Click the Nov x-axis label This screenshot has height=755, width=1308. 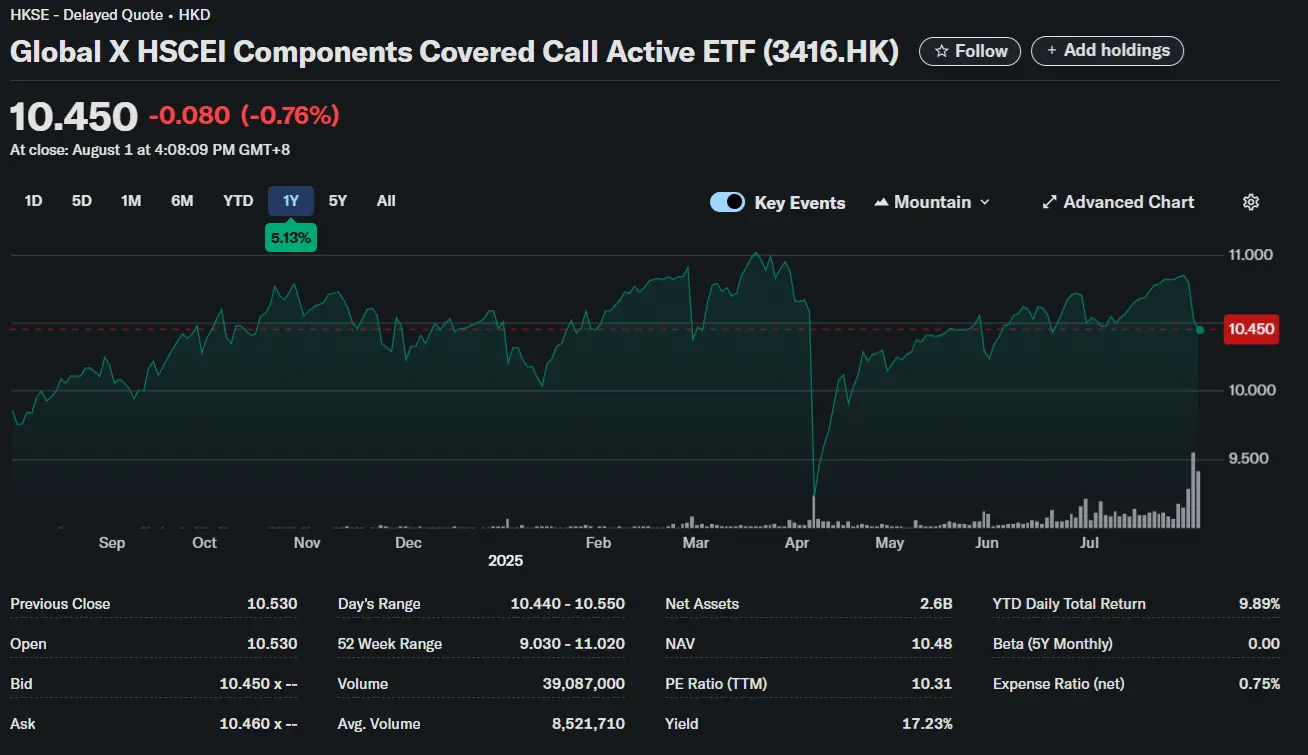click(307, 543)
